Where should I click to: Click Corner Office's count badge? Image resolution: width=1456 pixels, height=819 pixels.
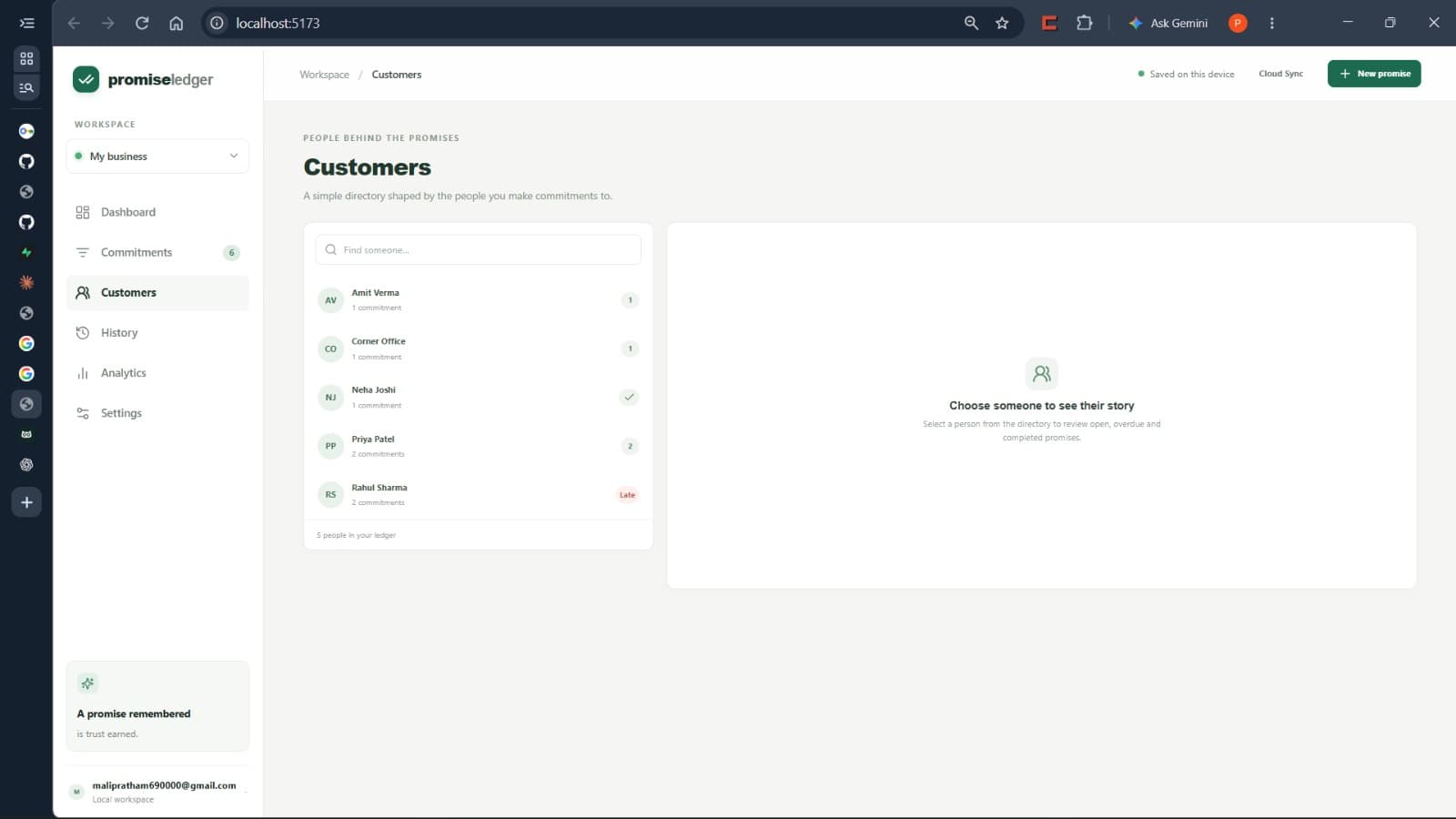coord(630,349)
